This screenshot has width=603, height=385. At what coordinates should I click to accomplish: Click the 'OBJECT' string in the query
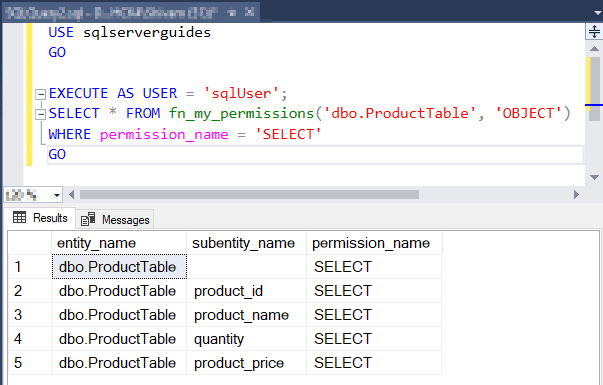(x=529, y=113)
